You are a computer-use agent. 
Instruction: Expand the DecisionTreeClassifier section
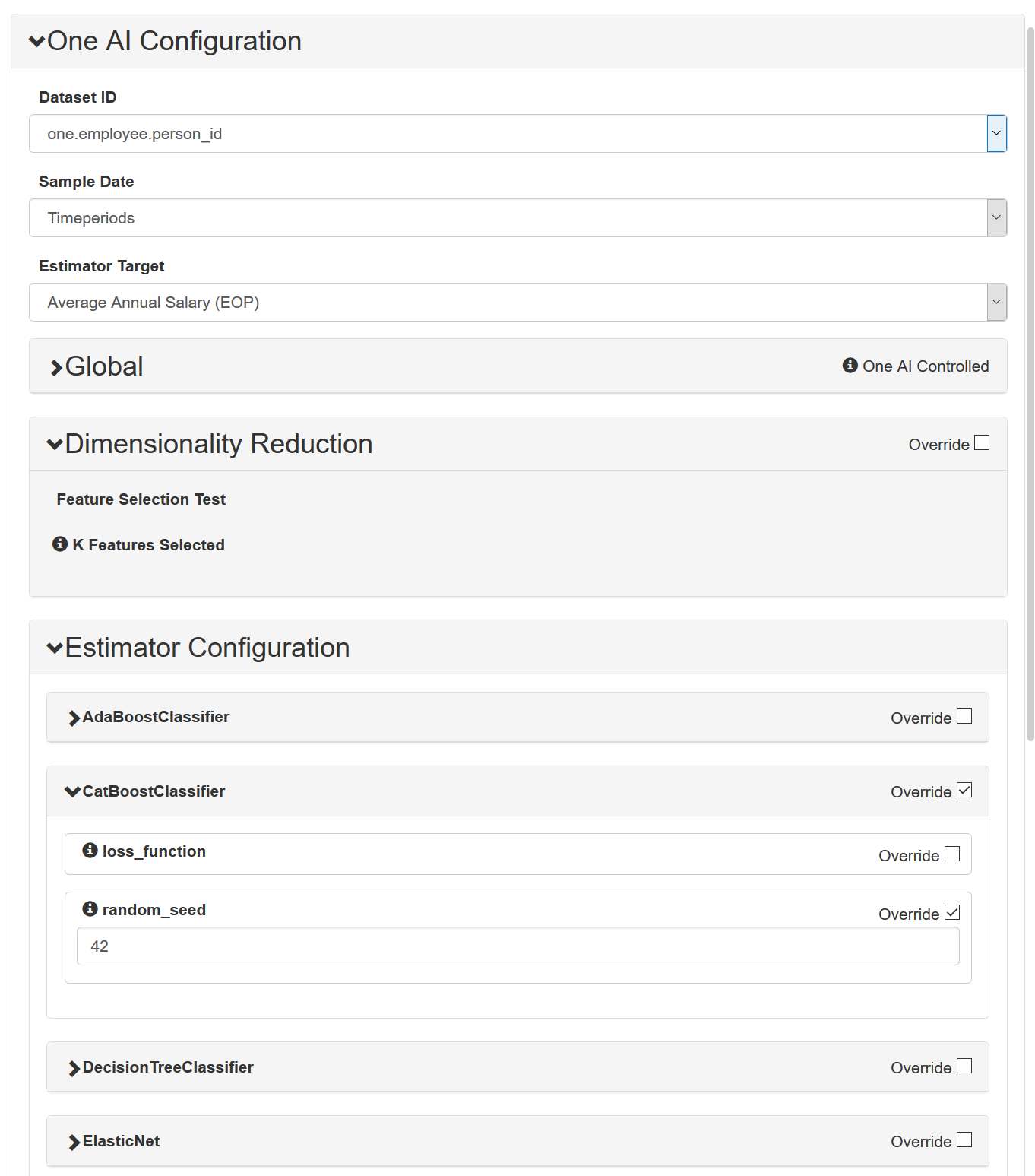pyautogui.click(x=74, y=1068)
